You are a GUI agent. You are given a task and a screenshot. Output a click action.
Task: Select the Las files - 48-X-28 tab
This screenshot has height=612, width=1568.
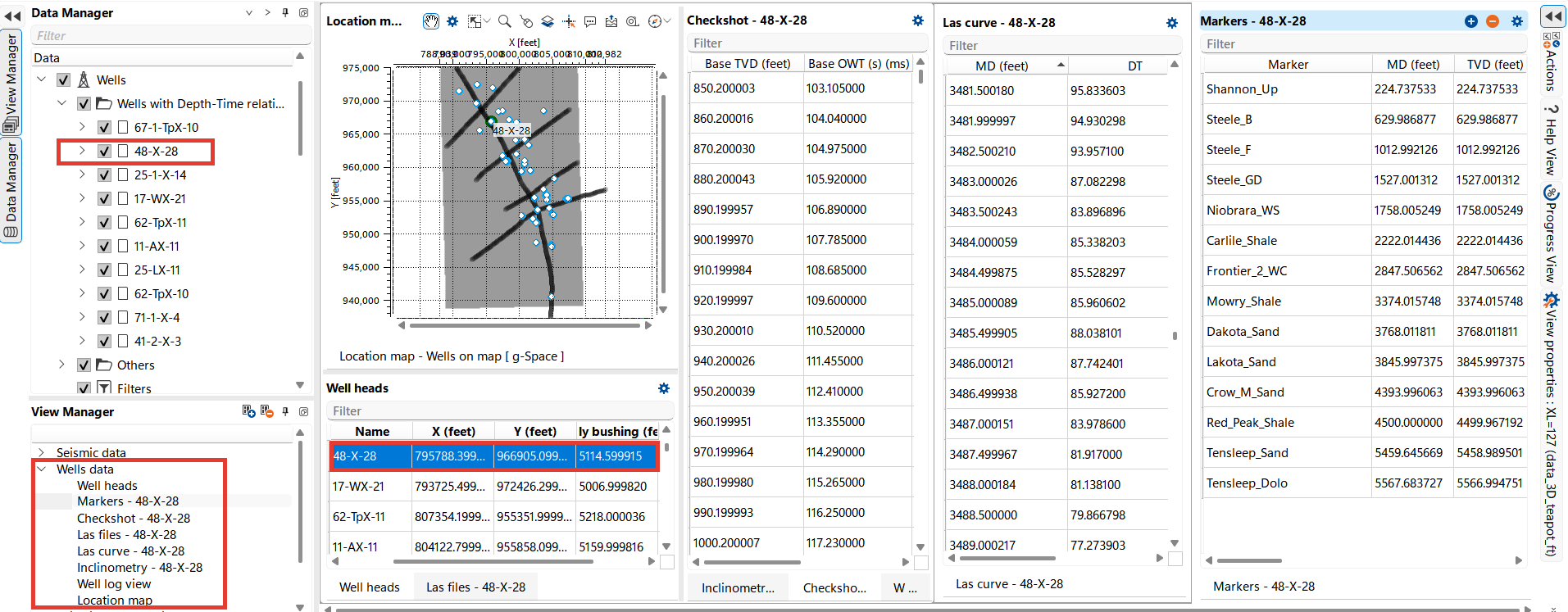coord(475,587)
